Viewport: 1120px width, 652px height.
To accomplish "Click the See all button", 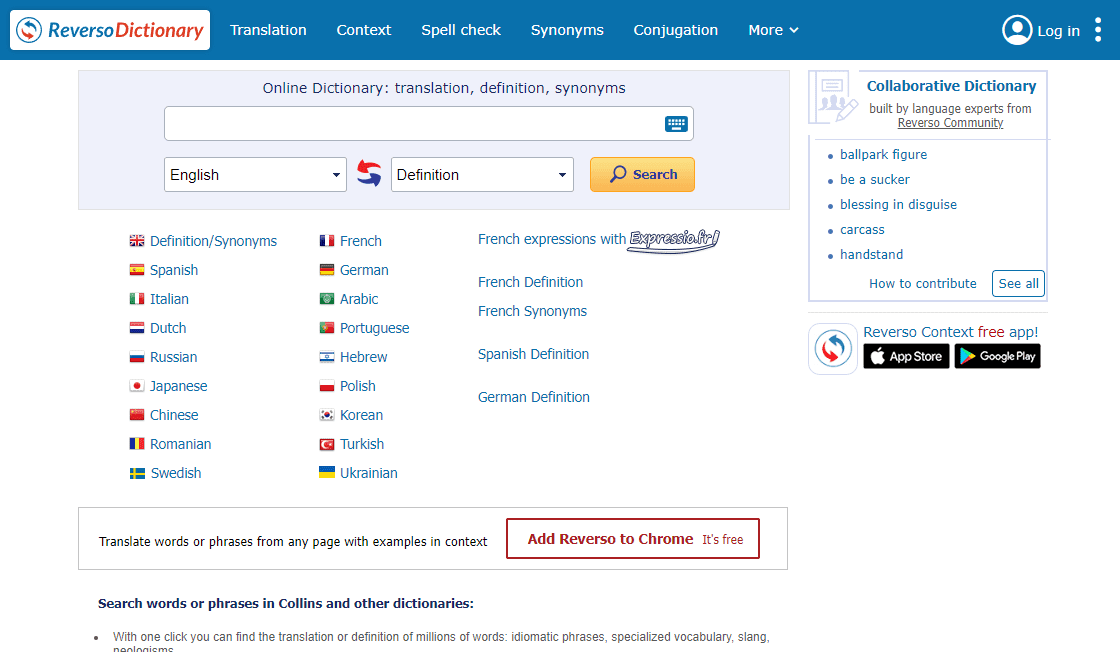I will (1019, 284).
